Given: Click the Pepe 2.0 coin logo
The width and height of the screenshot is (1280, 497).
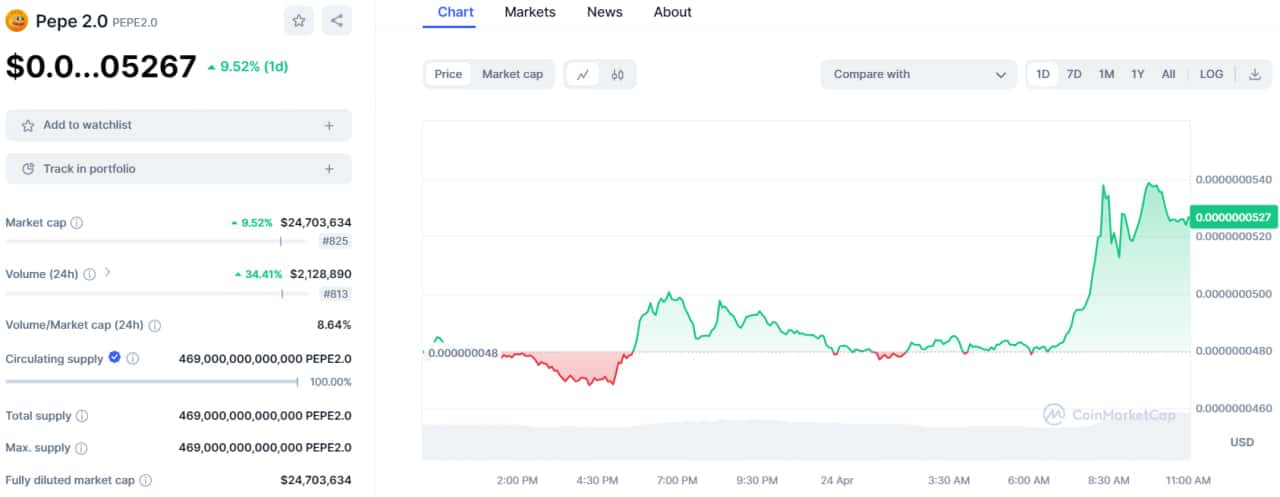Looking at the screenshot, I should click(16, 20).
